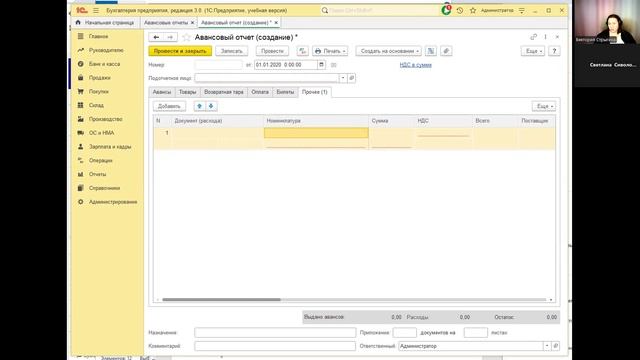640x360 pixels.
Task: Open favorites star in title bar
Action: coord(473,10)
